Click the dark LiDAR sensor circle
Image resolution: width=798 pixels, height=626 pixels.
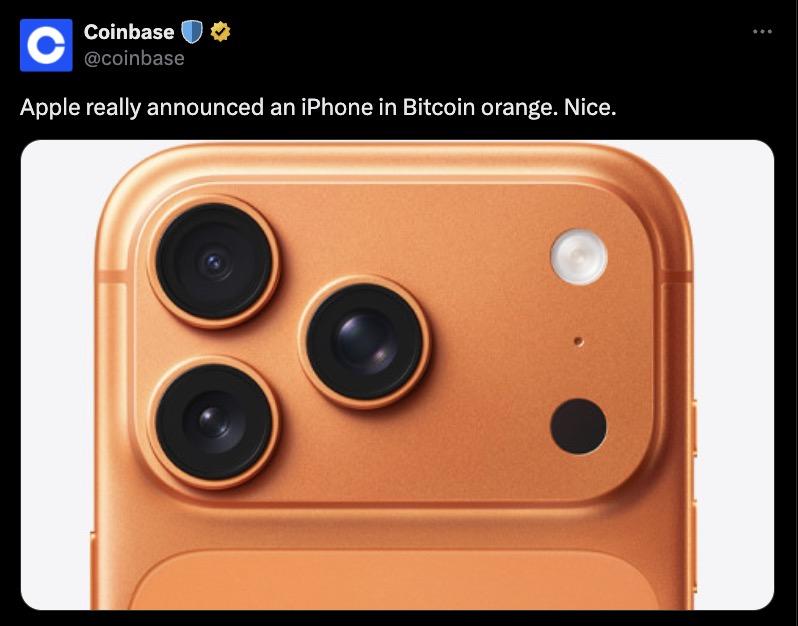tap(578, 425)
